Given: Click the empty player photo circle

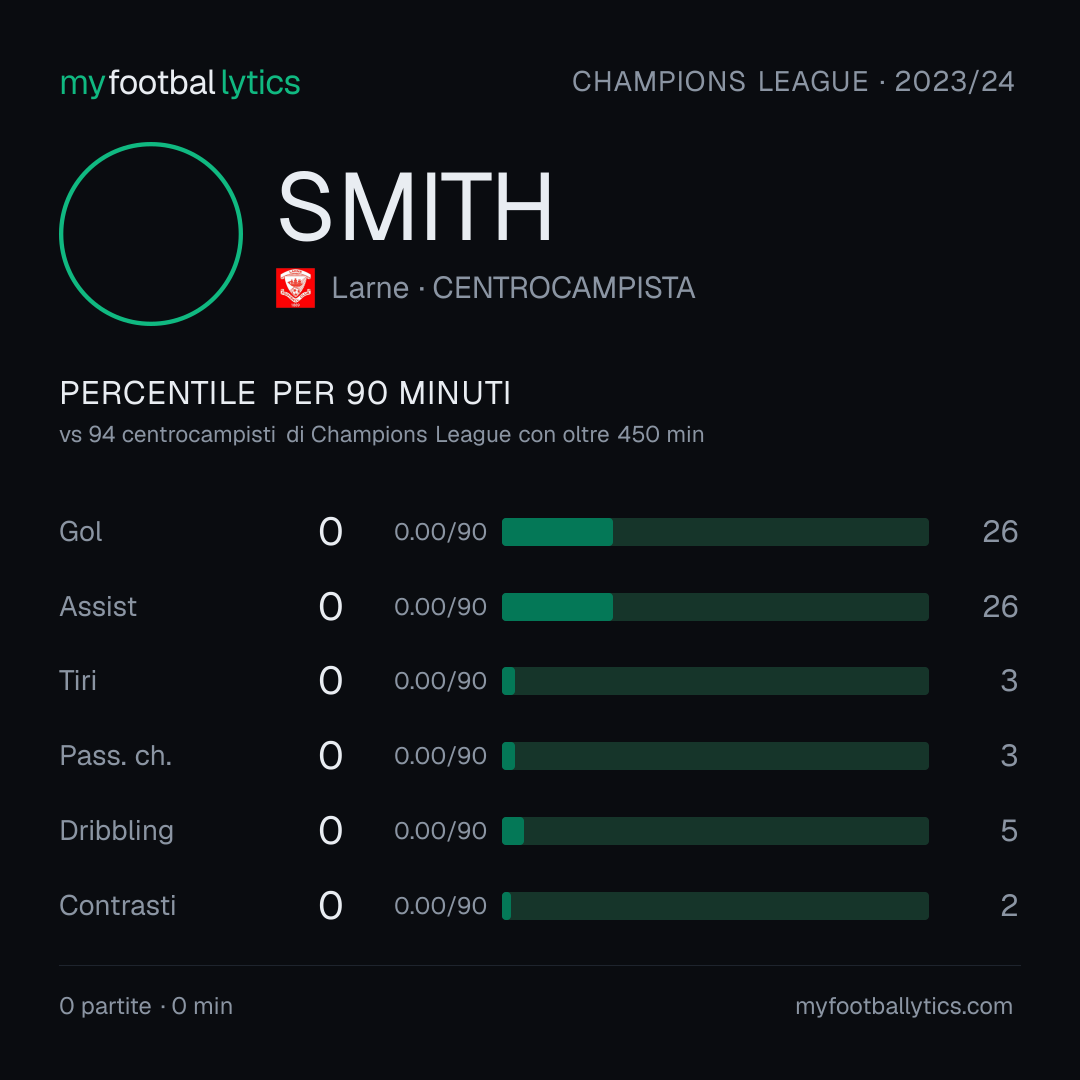Looking at the screenshot, I should [151, 234].
